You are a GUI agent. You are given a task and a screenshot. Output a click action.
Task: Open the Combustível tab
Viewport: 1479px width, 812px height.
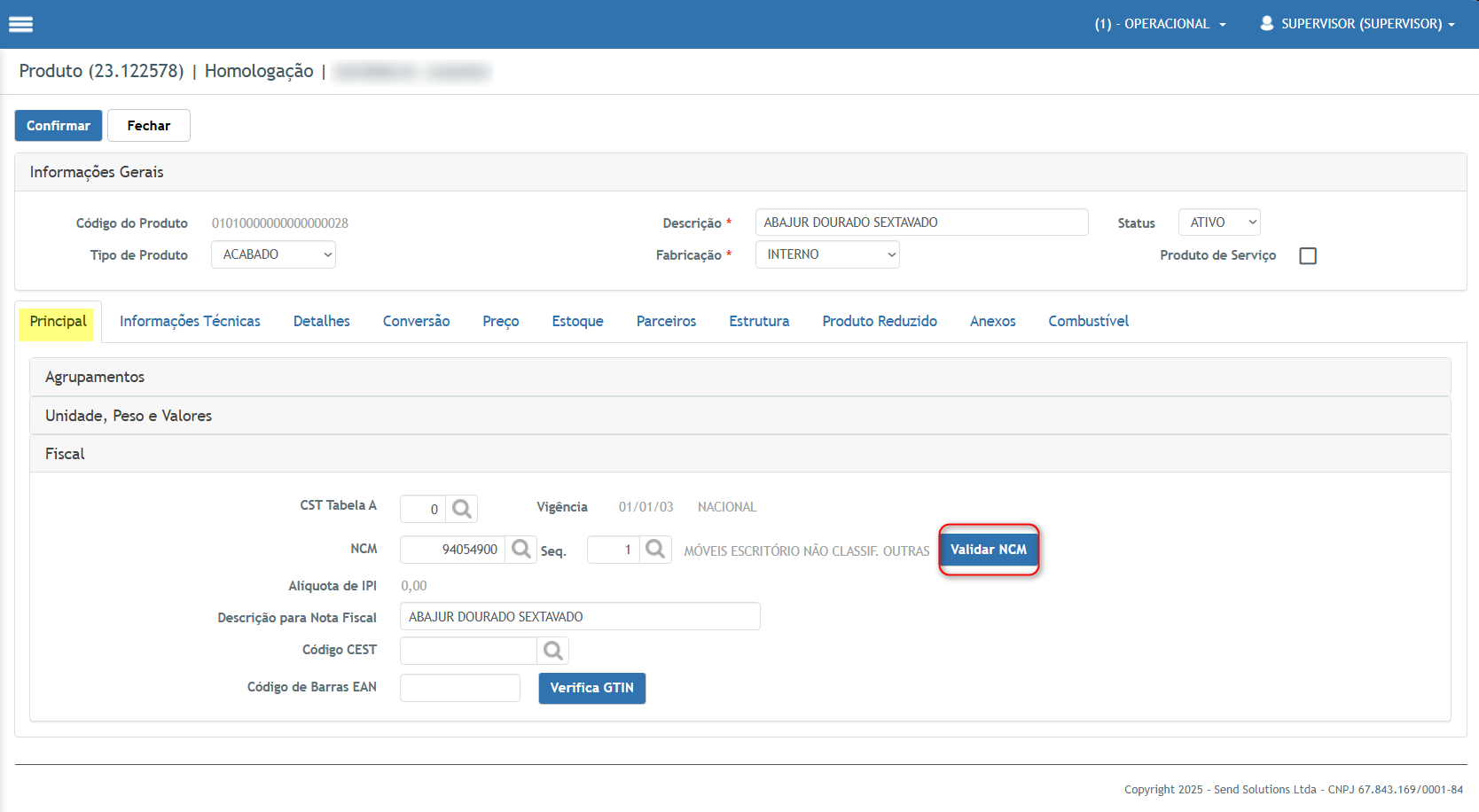click(x=1088, y=321)
